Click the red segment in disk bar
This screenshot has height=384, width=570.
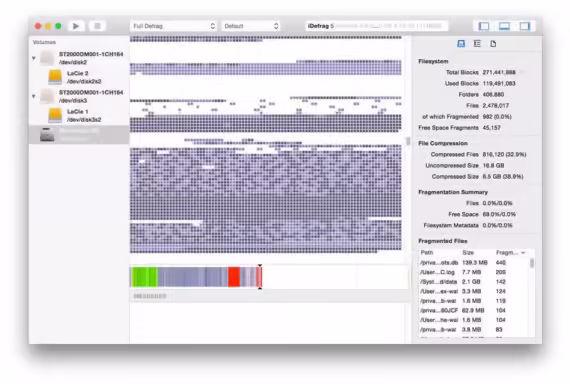[x=234, y=277]
